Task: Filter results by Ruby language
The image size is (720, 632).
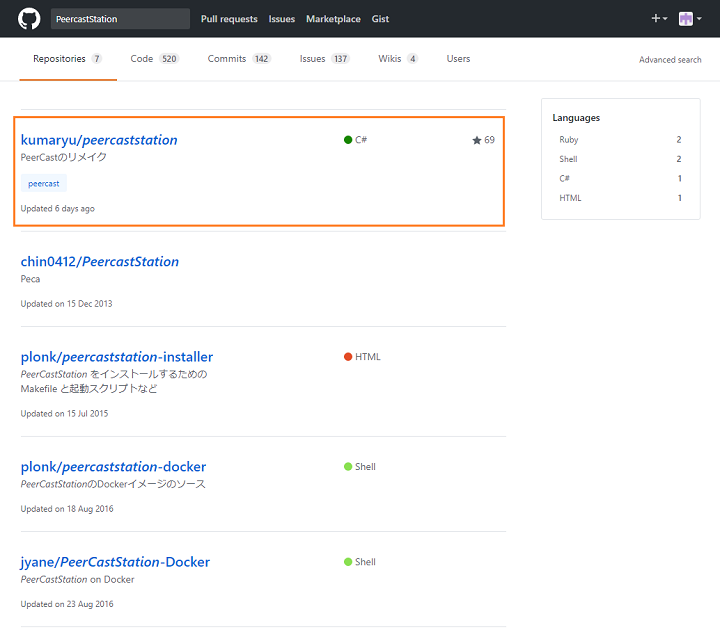Action: (x=620, y=140)
